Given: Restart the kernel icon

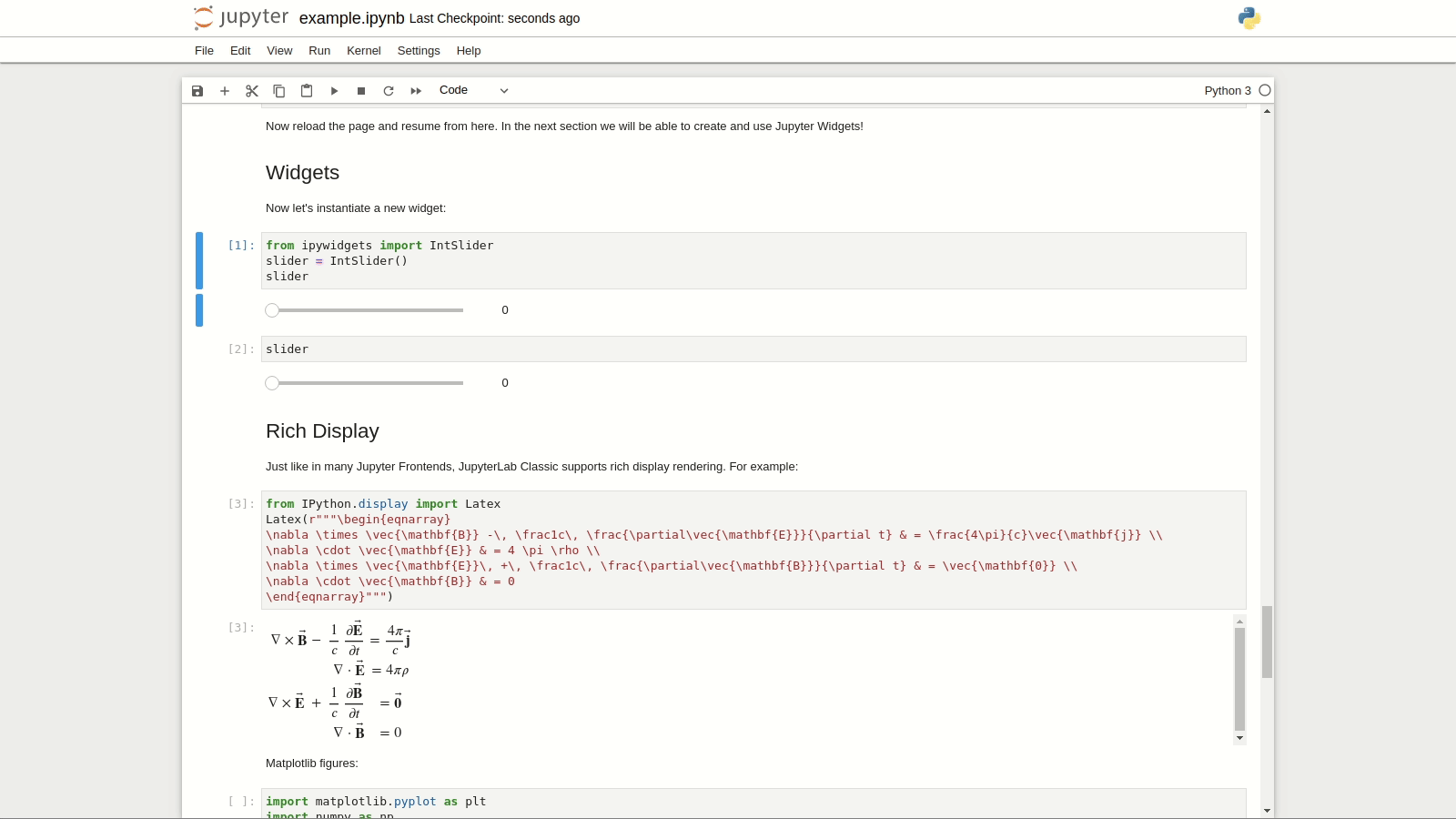Looking at the screenshot, I should [x=389, y=91].
